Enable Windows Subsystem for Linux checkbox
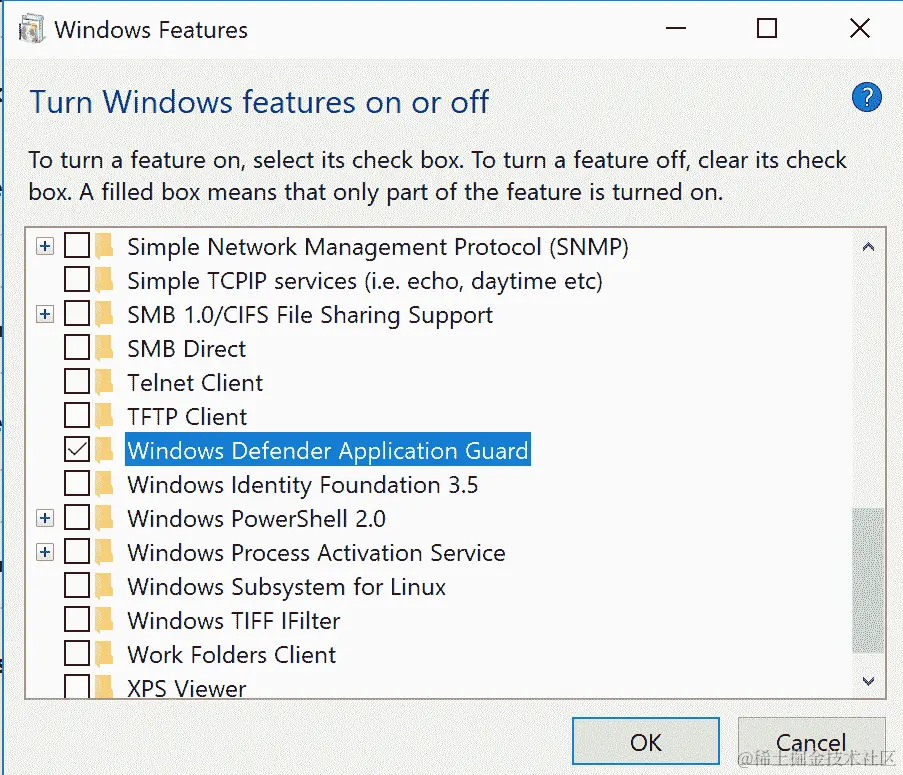Screen dimensions: 903x775 coord(77,585)
